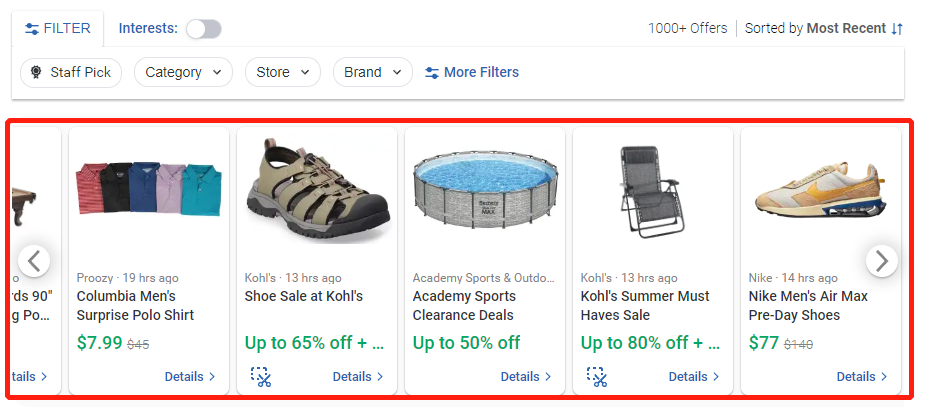
Task: Click the sort order arrows icon
Action: (x=897, y=28)
